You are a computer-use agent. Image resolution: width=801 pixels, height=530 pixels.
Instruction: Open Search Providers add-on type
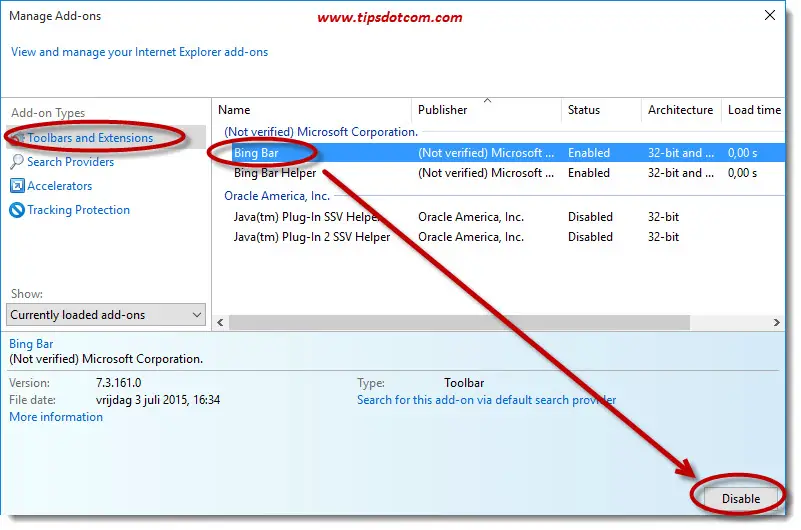coord(70,162)
